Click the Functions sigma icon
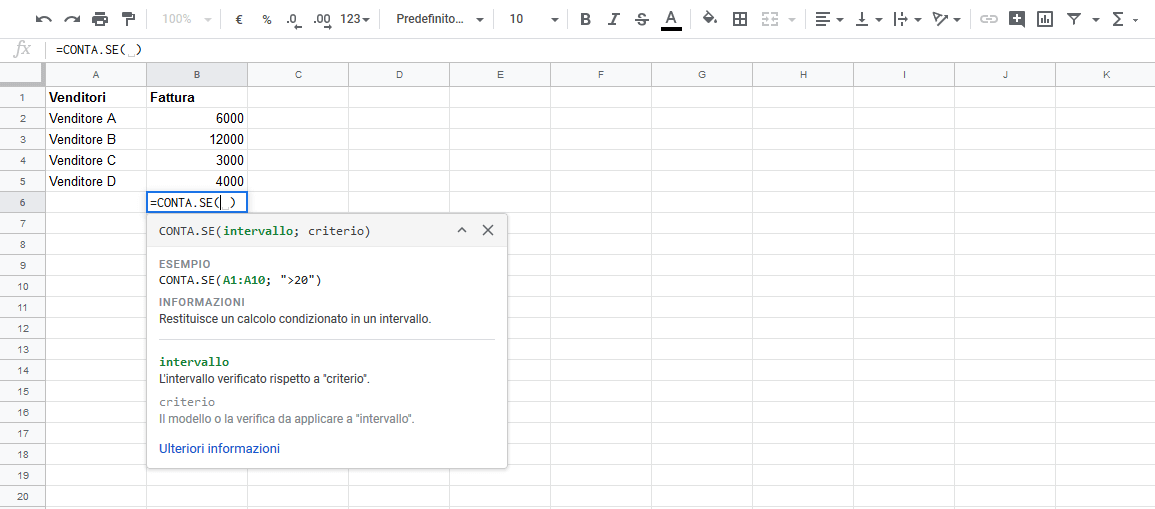Image resolution: width=1155 pixels, height=509 pixels. (1117, 19)
